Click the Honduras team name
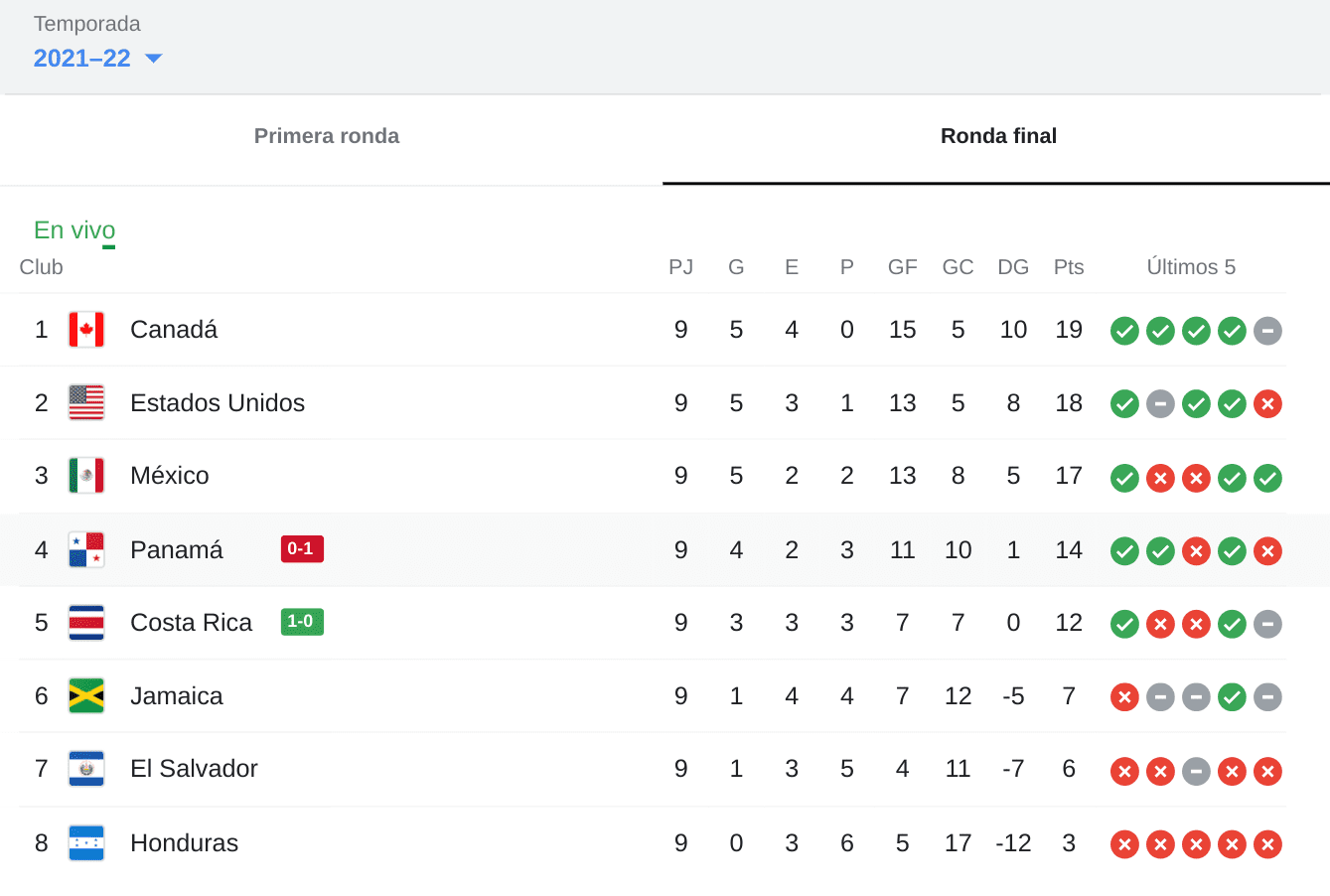This screenshot has height=896, width=1330. [185, 843]
